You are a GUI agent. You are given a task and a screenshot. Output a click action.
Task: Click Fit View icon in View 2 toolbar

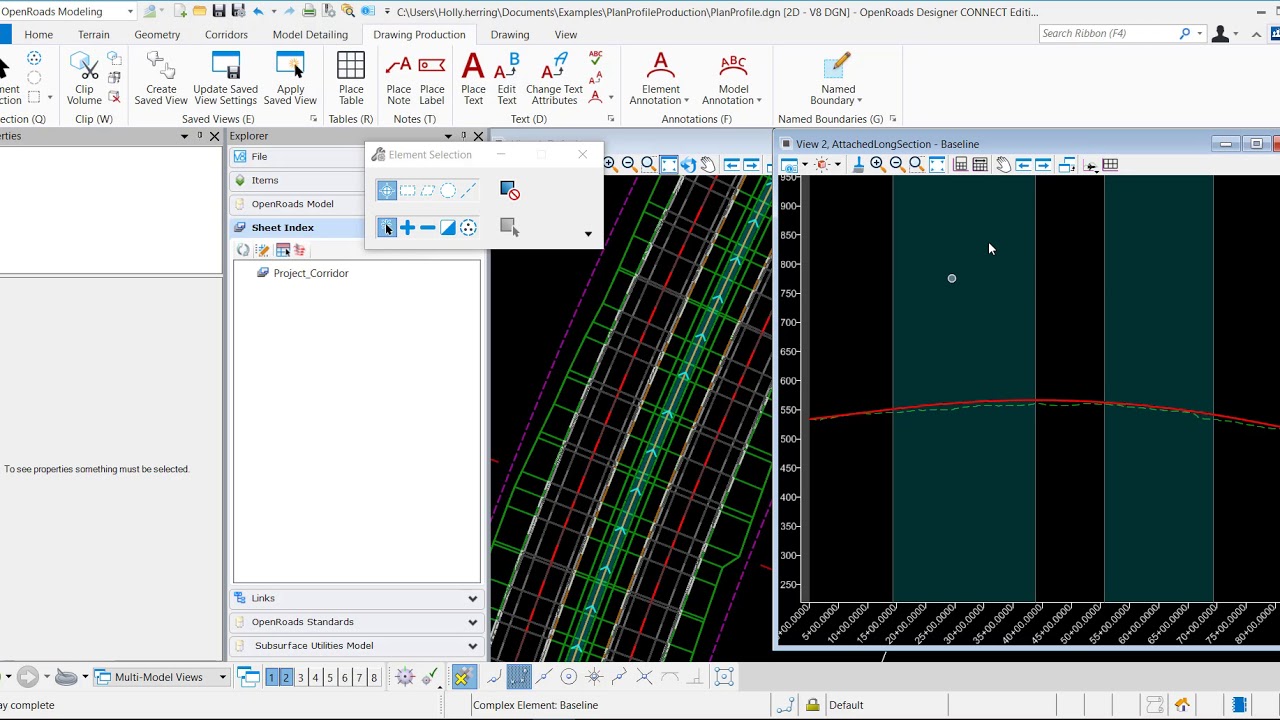(x=937, y=165)
